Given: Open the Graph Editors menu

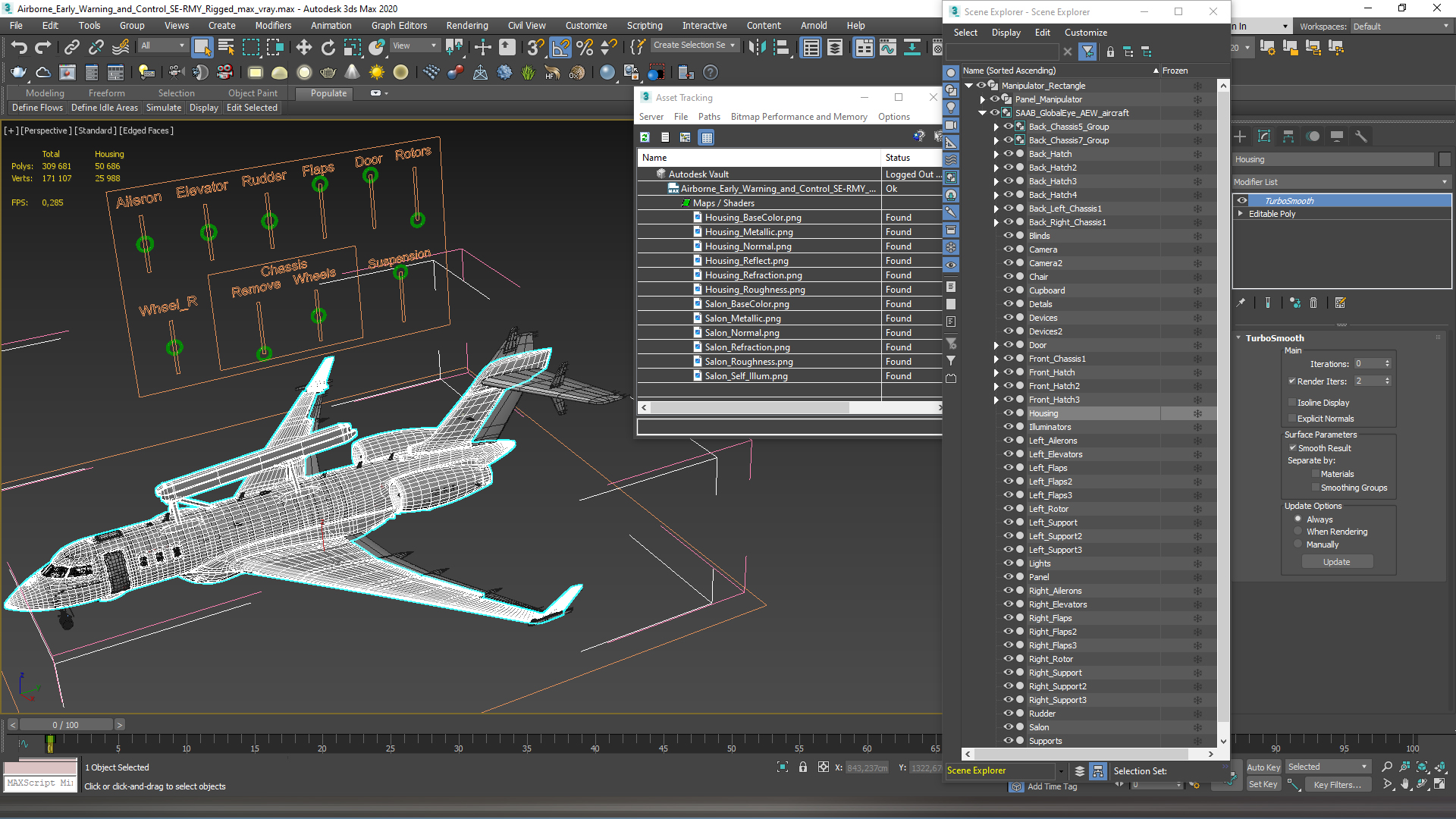Looking at the screenshot, I should [x=399, y=26].
